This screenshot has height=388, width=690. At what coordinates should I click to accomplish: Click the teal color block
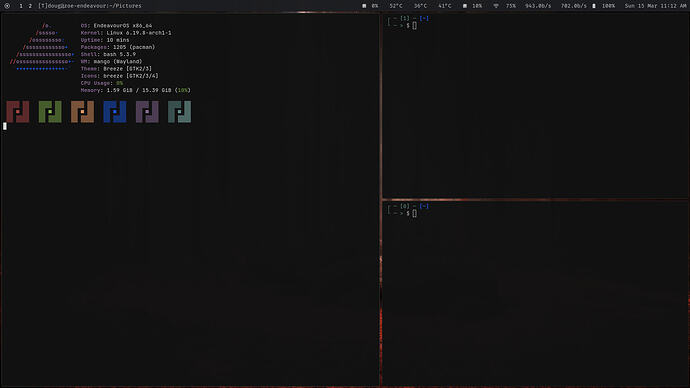tap(180, 112)
